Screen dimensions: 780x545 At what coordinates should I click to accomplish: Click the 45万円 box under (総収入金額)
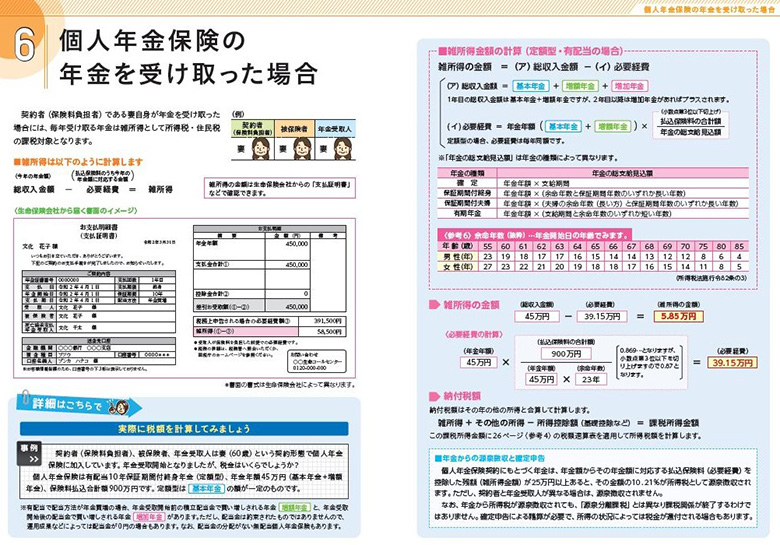pyautogui.click(x=536, y=316)
